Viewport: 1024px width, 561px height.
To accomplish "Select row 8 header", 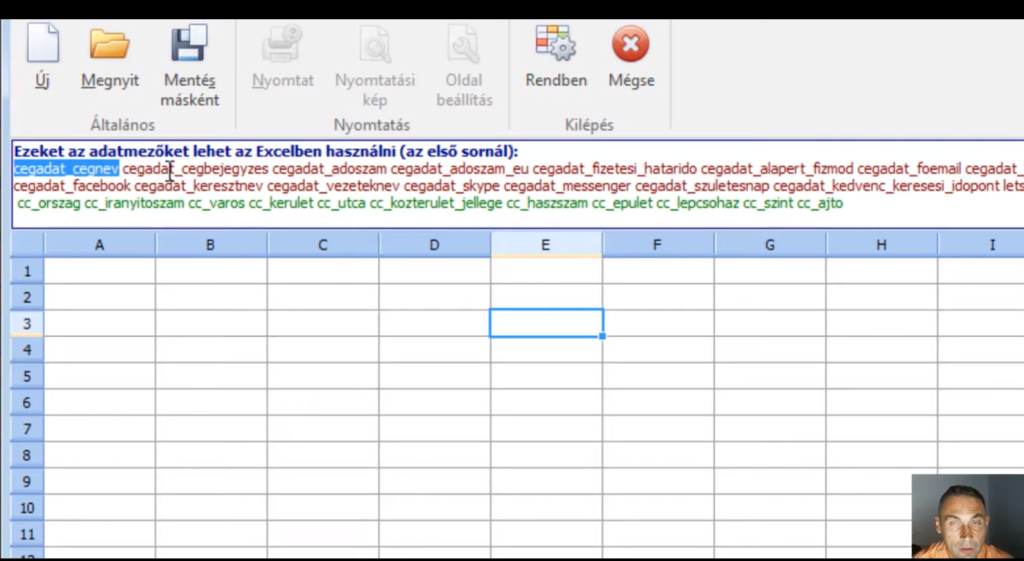I will 27,455.
